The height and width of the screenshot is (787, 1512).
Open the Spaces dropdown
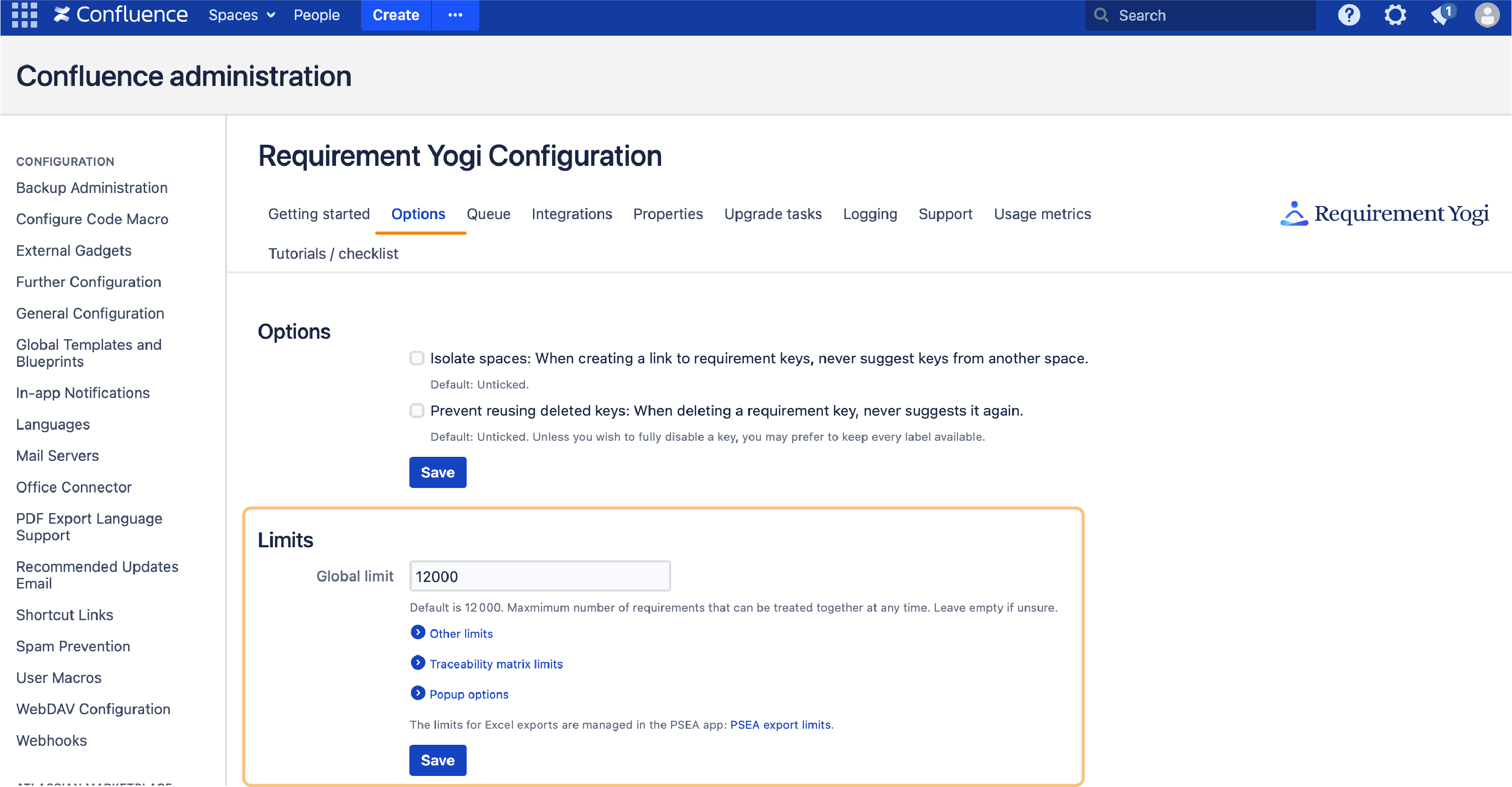(x=241, y=15)
